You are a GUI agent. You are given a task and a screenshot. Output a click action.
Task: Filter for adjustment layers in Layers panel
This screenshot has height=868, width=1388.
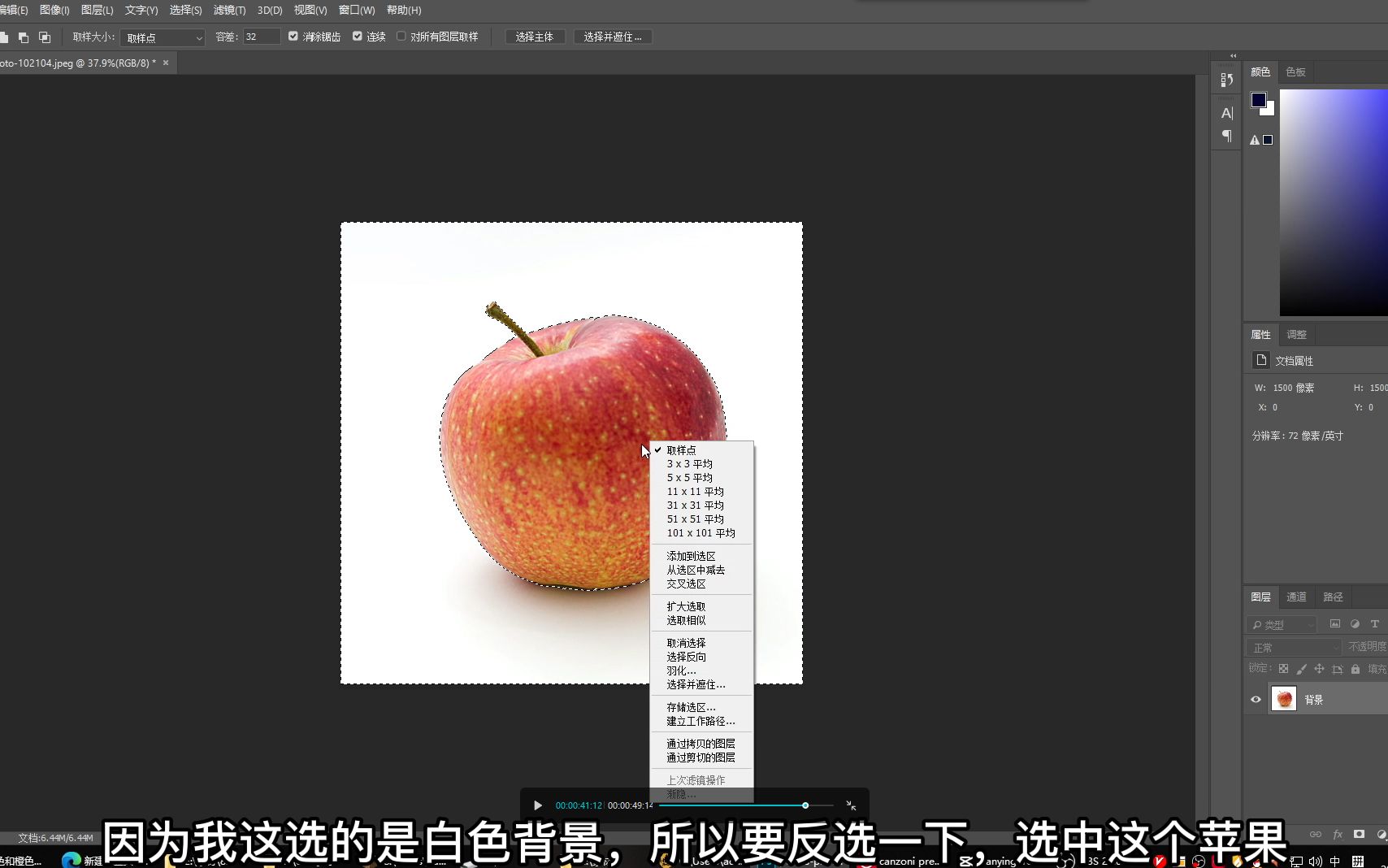1355,624
